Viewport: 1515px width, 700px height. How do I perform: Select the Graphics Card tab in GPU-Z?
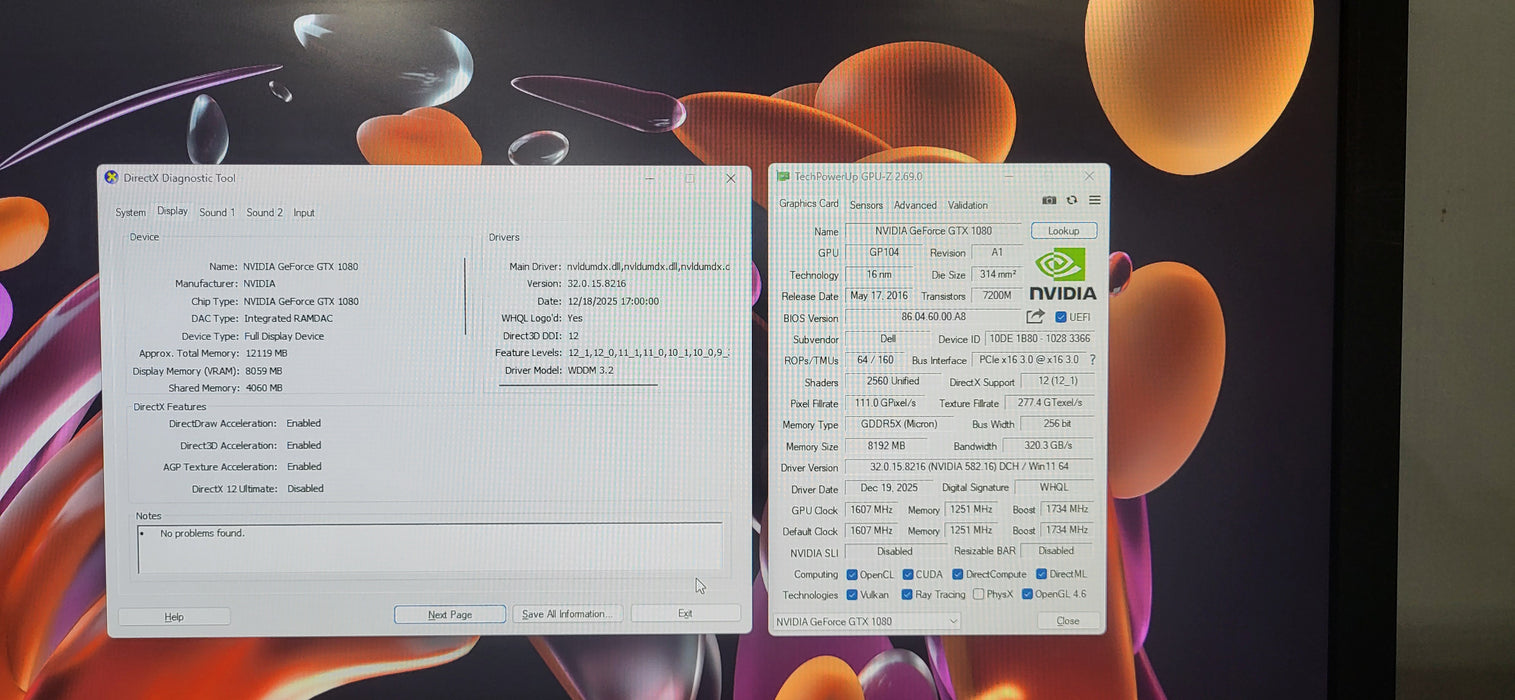point(809,204)
